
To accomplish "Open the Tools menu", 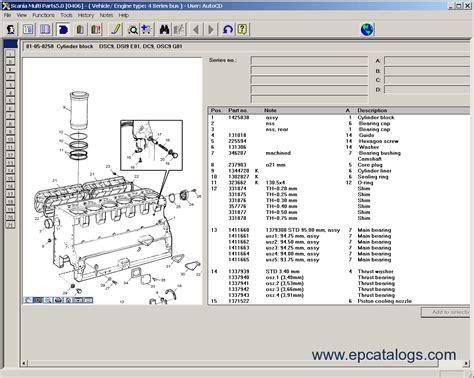I will click(x=66, y=15).
